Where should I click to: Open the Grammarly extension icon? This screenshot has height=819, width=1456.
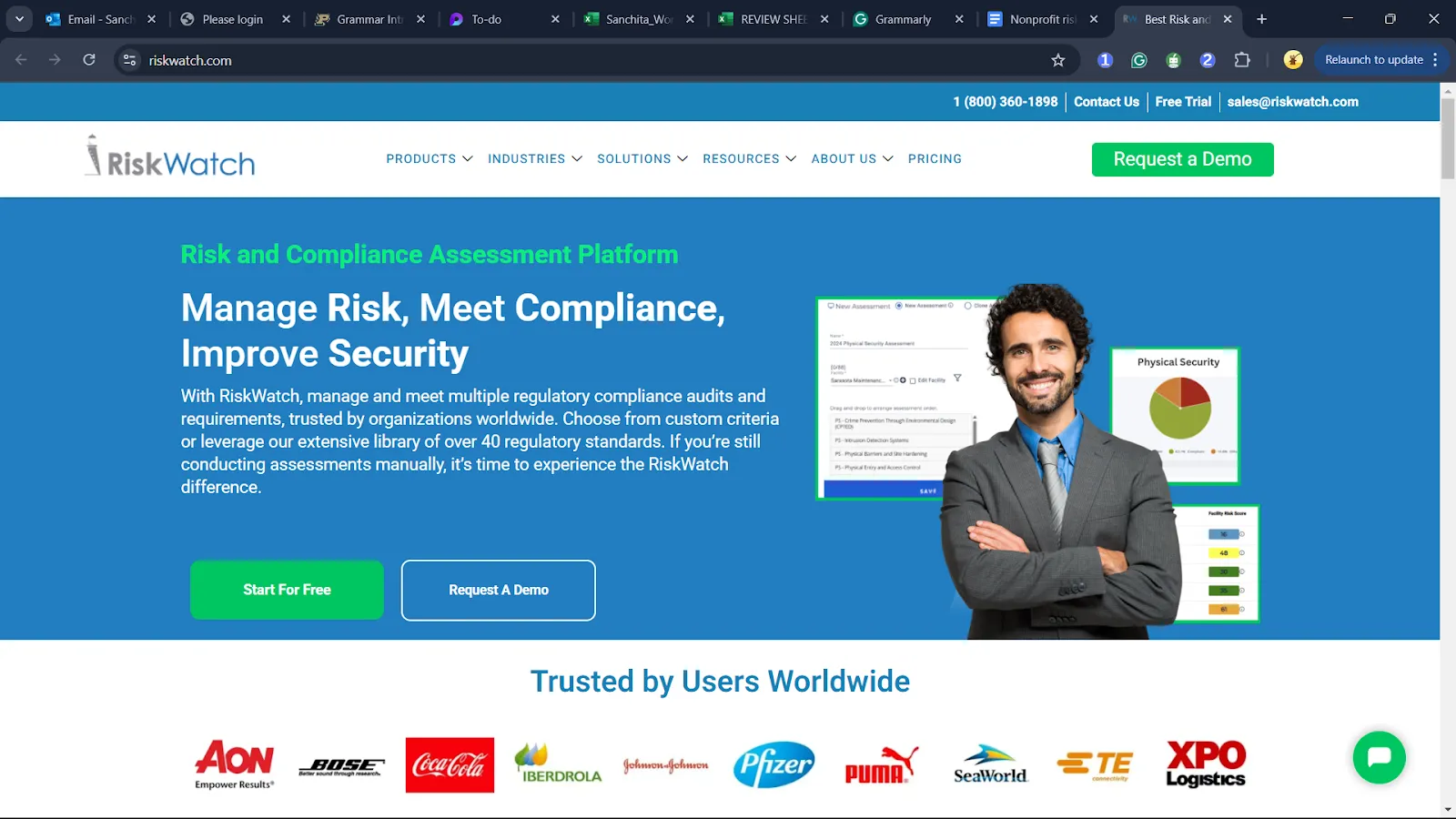click(x=1138, y=60)
